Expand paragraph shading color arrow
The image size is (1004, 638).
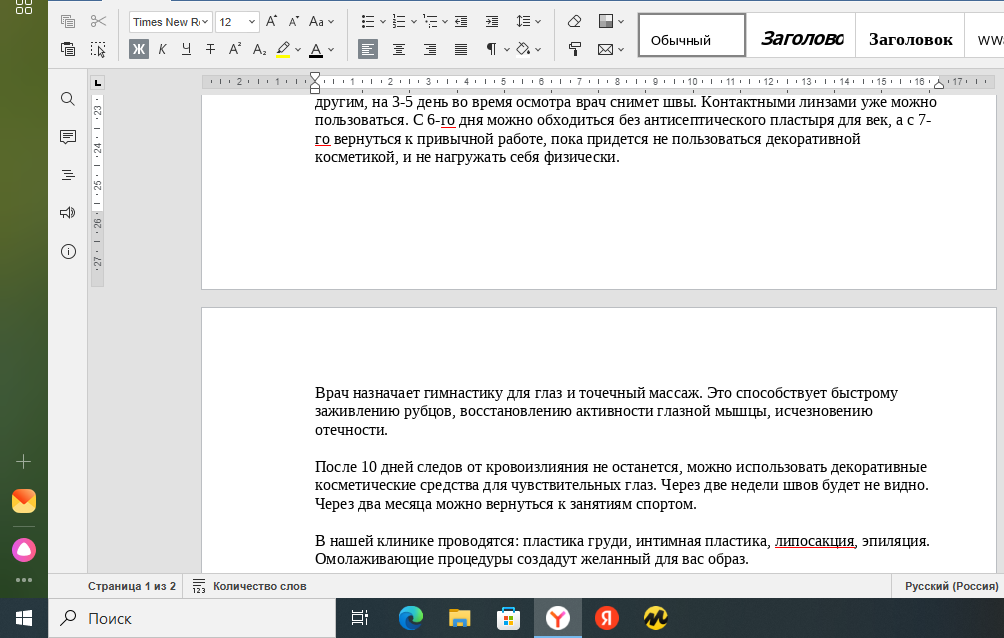tap(538, 49)
